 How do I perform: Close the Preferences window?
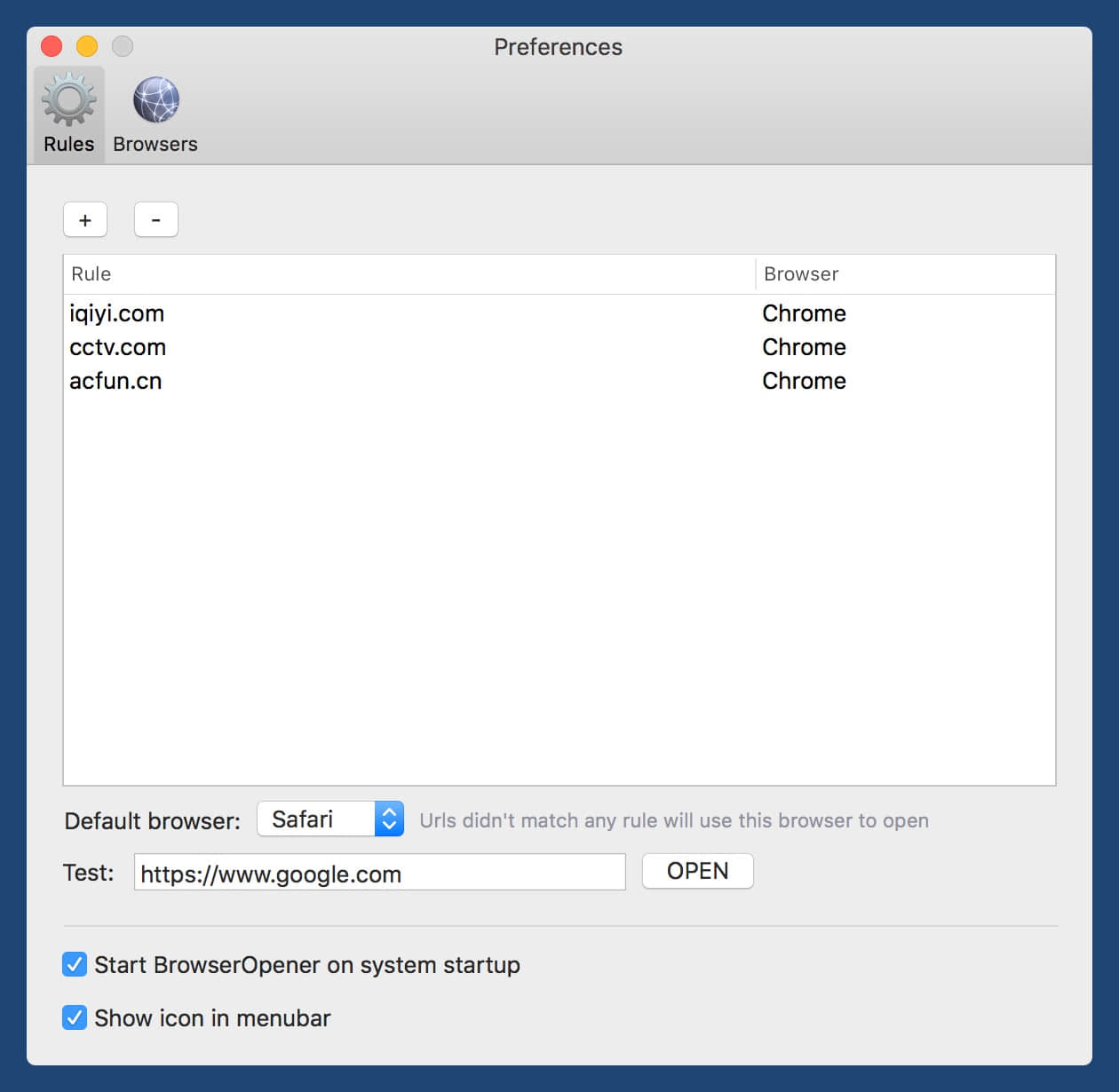pos(52,46)
